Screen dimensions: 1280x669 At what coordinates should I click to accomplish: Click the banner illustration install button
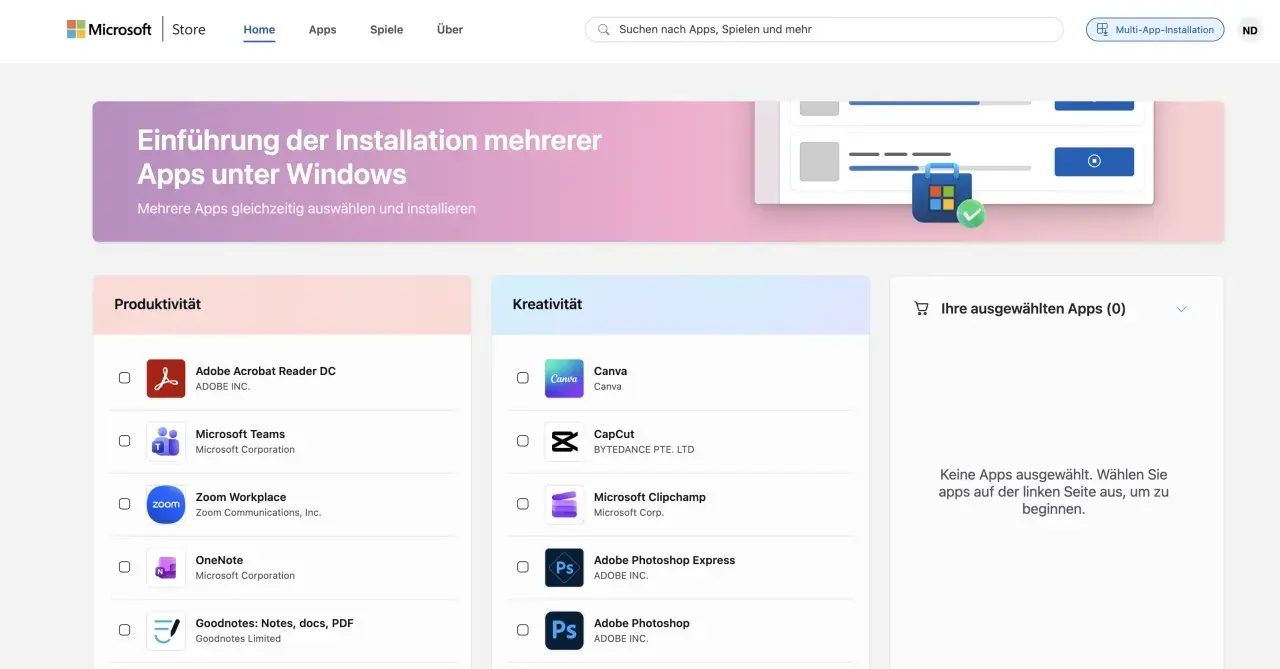tap(1094, 161)
